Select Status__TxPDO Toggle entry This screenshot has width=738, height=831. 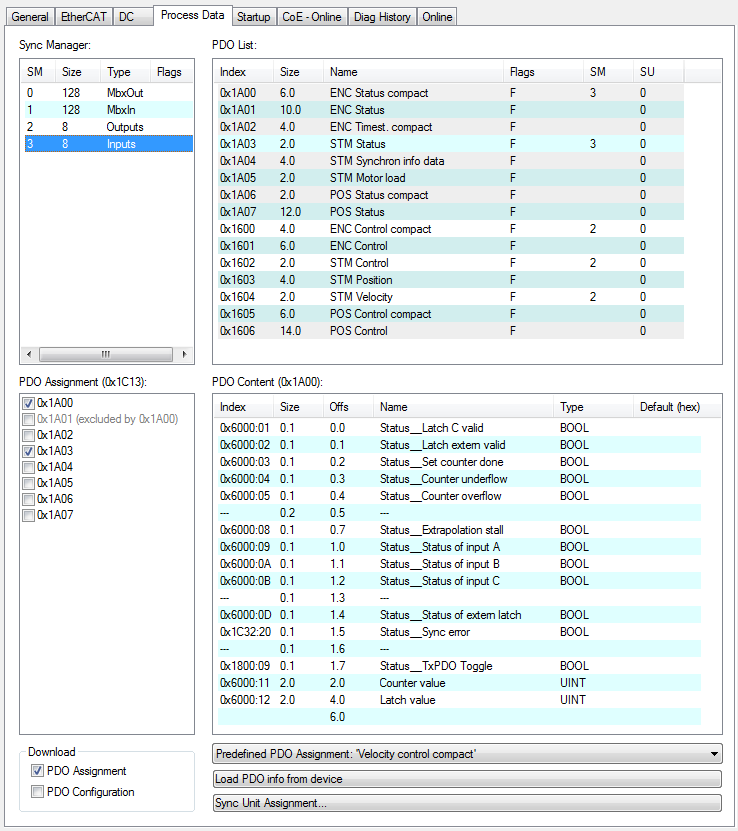[x=459, y=666]
